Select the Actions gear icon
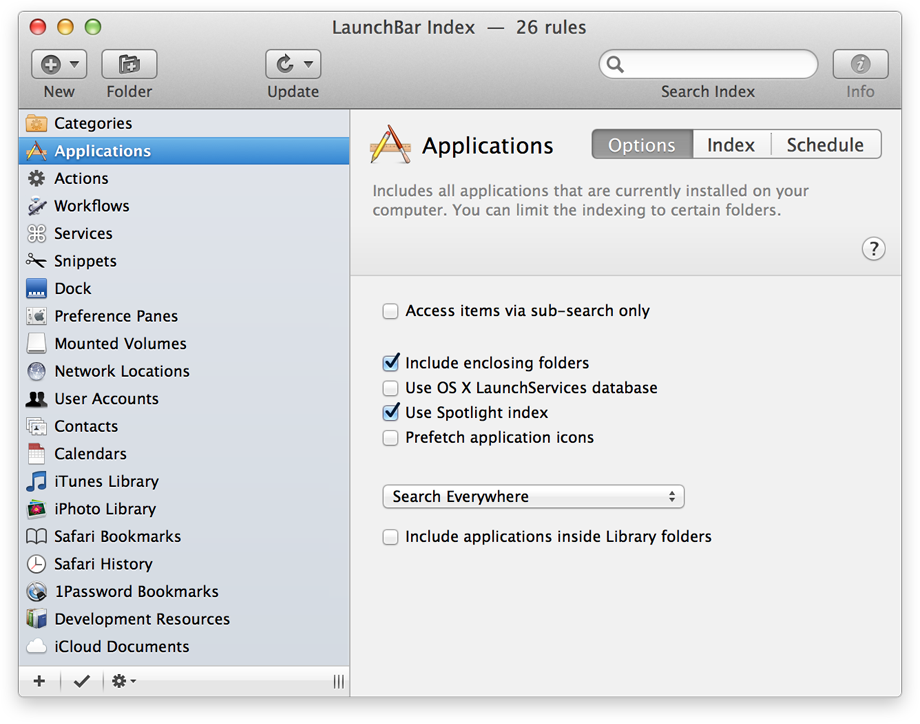 click(x=36, y=178)
